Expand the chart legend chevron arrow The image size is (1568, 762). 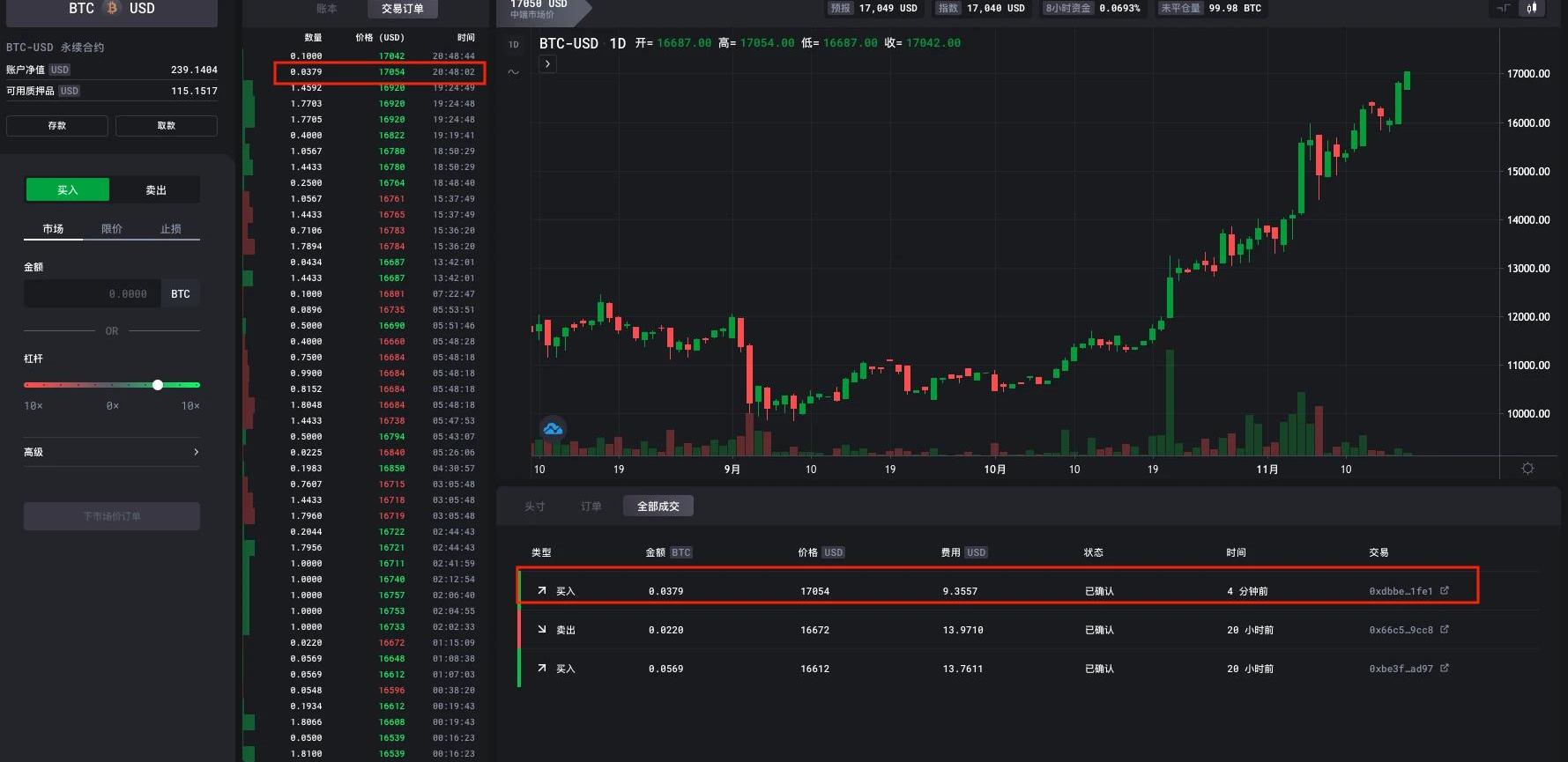coord(547,64)
